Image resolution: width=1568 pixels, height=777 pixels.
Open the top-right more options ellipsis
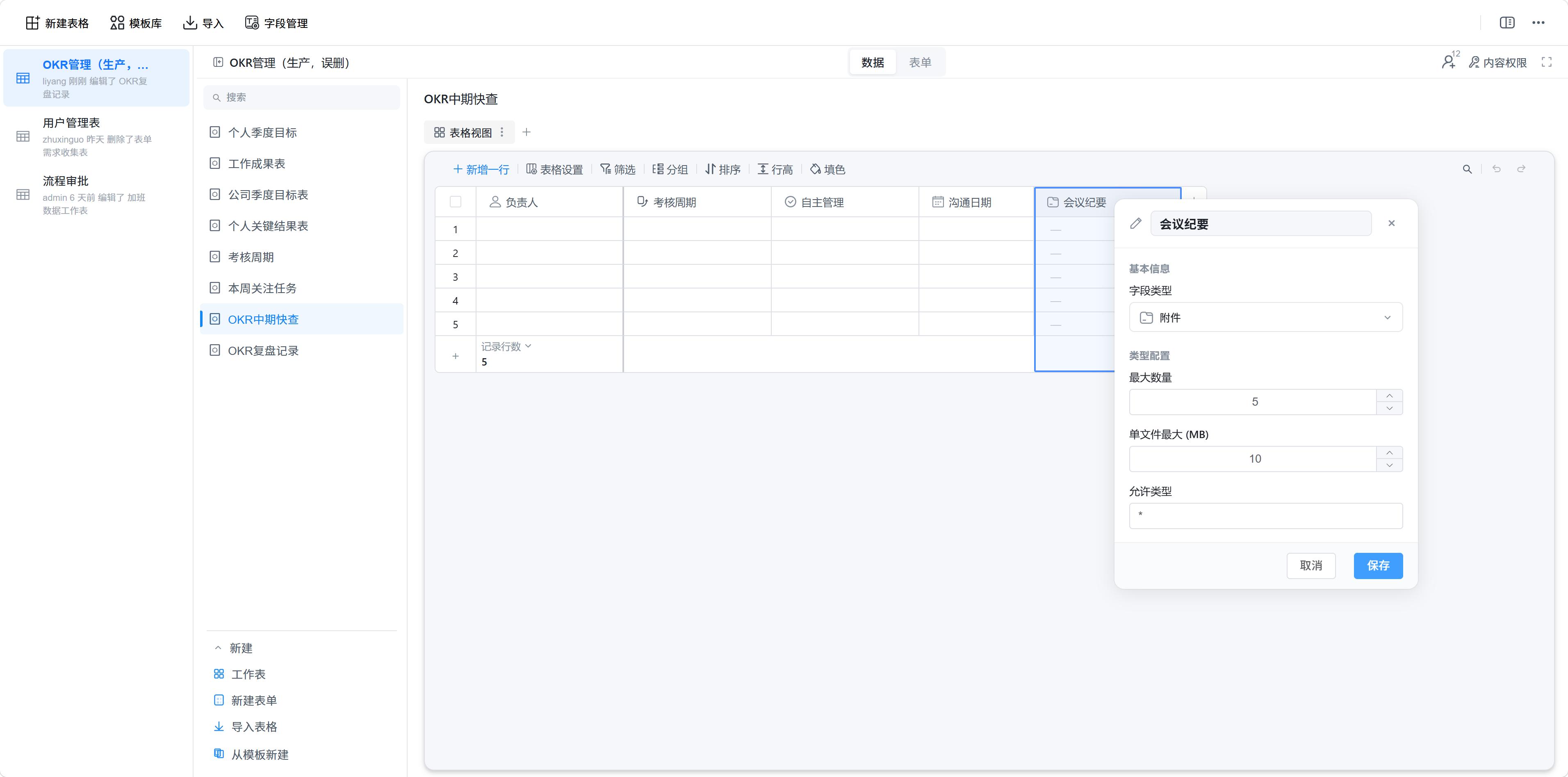tap(1538, 23)
